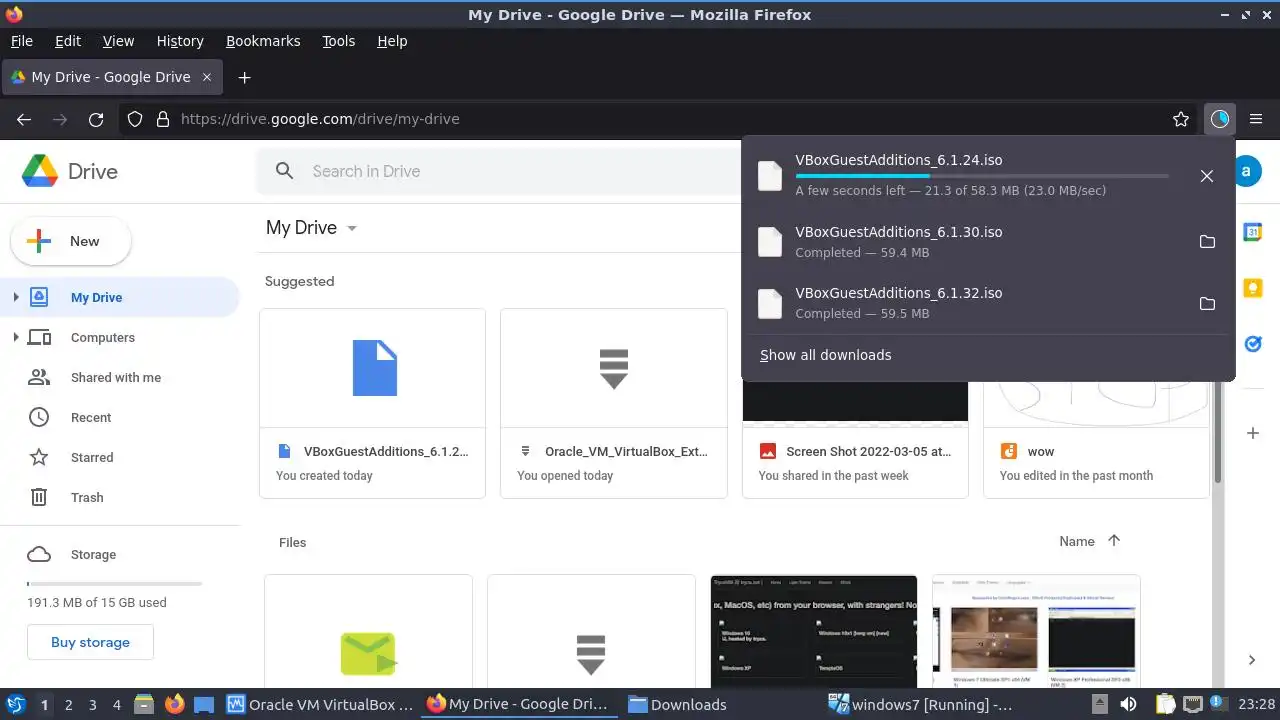
Task: Click the Buy storage button
Action: tap(90, 642)
